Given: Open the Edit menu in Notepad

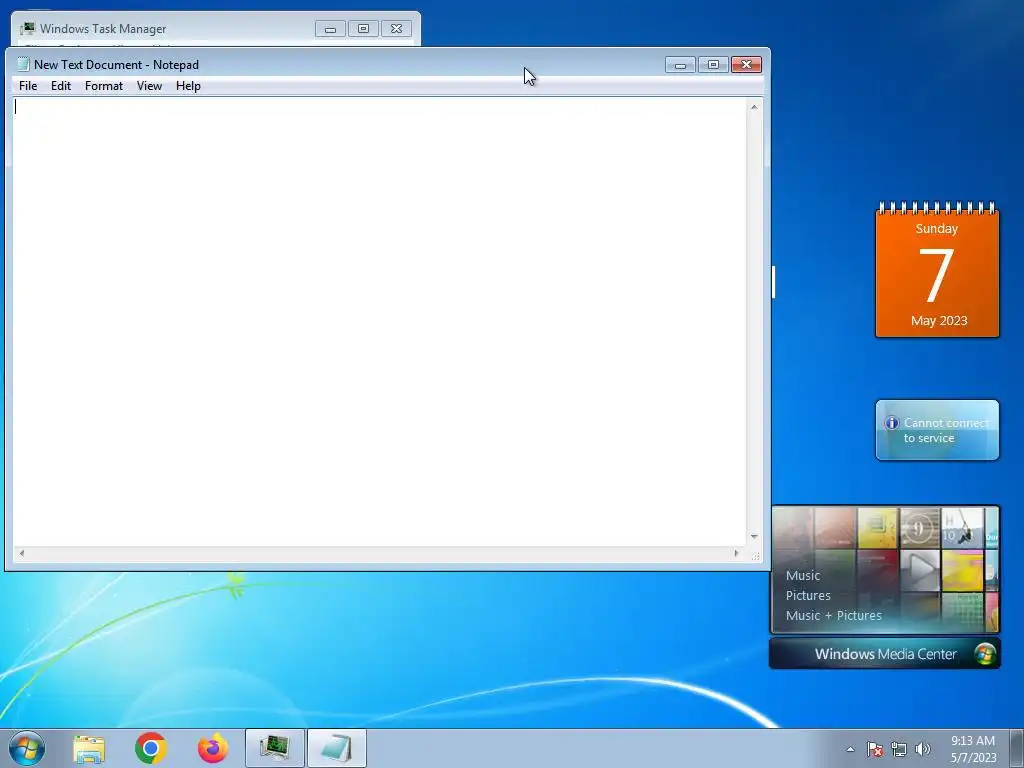Looking at the screenshot, I should tap(61, 86).
